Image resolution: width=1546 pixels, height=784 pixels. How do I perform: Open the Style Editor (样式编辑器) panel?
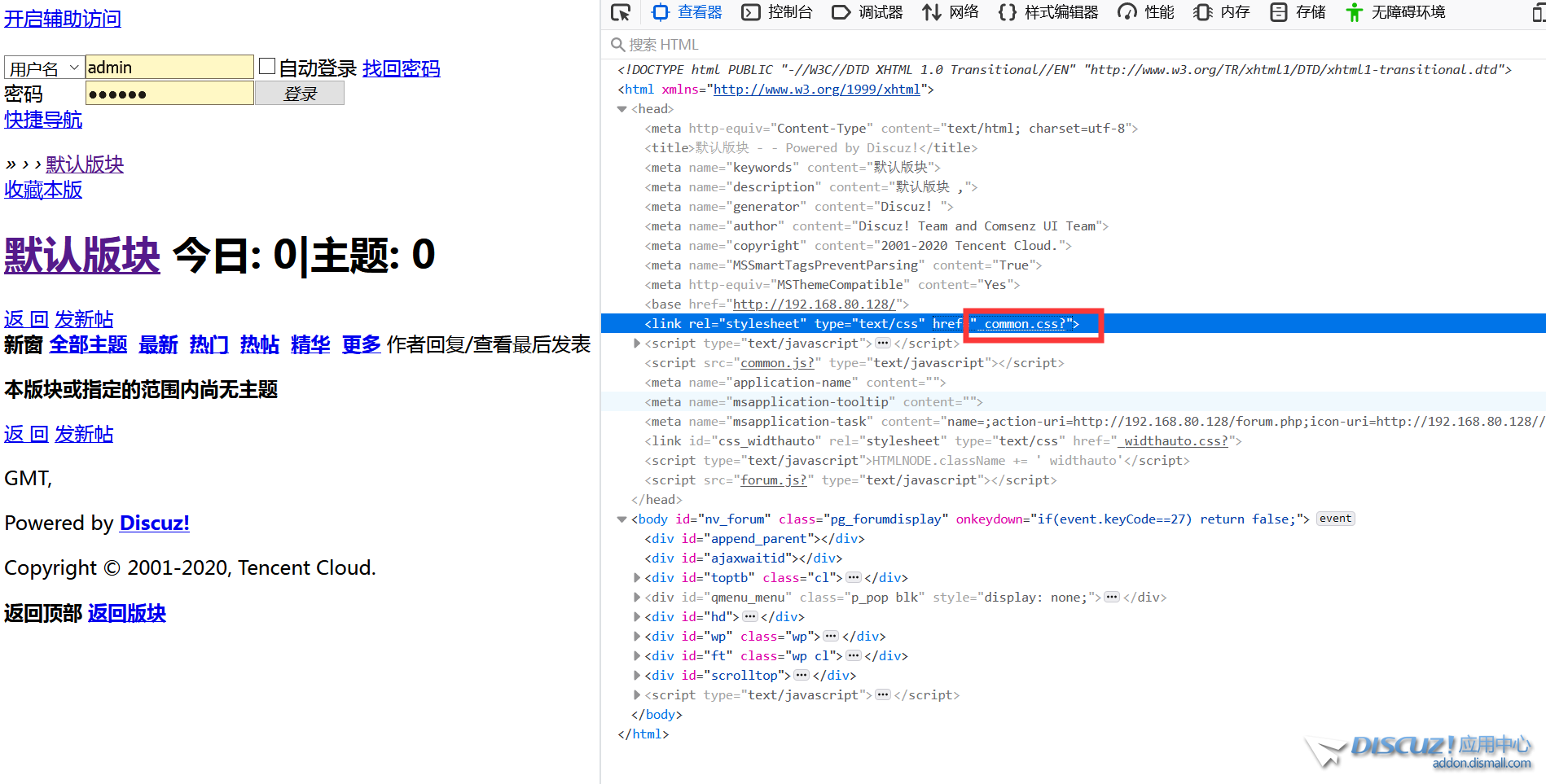coord(1048,12)
